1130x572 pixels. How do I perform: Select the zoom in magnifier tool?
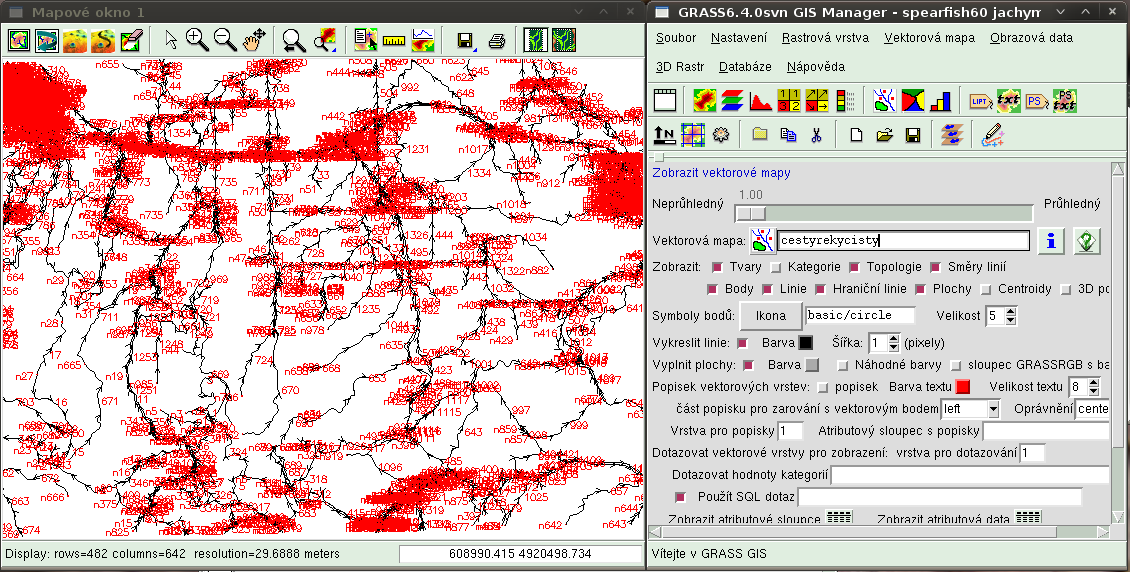tap(197, 40)
